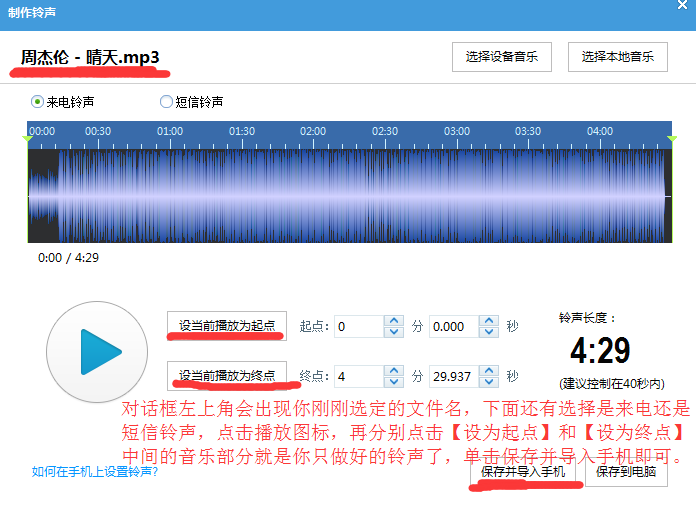The image size is (696, 507).
Task: Click the 起点 seconds field showing 0.000
Action: (454, 327)
